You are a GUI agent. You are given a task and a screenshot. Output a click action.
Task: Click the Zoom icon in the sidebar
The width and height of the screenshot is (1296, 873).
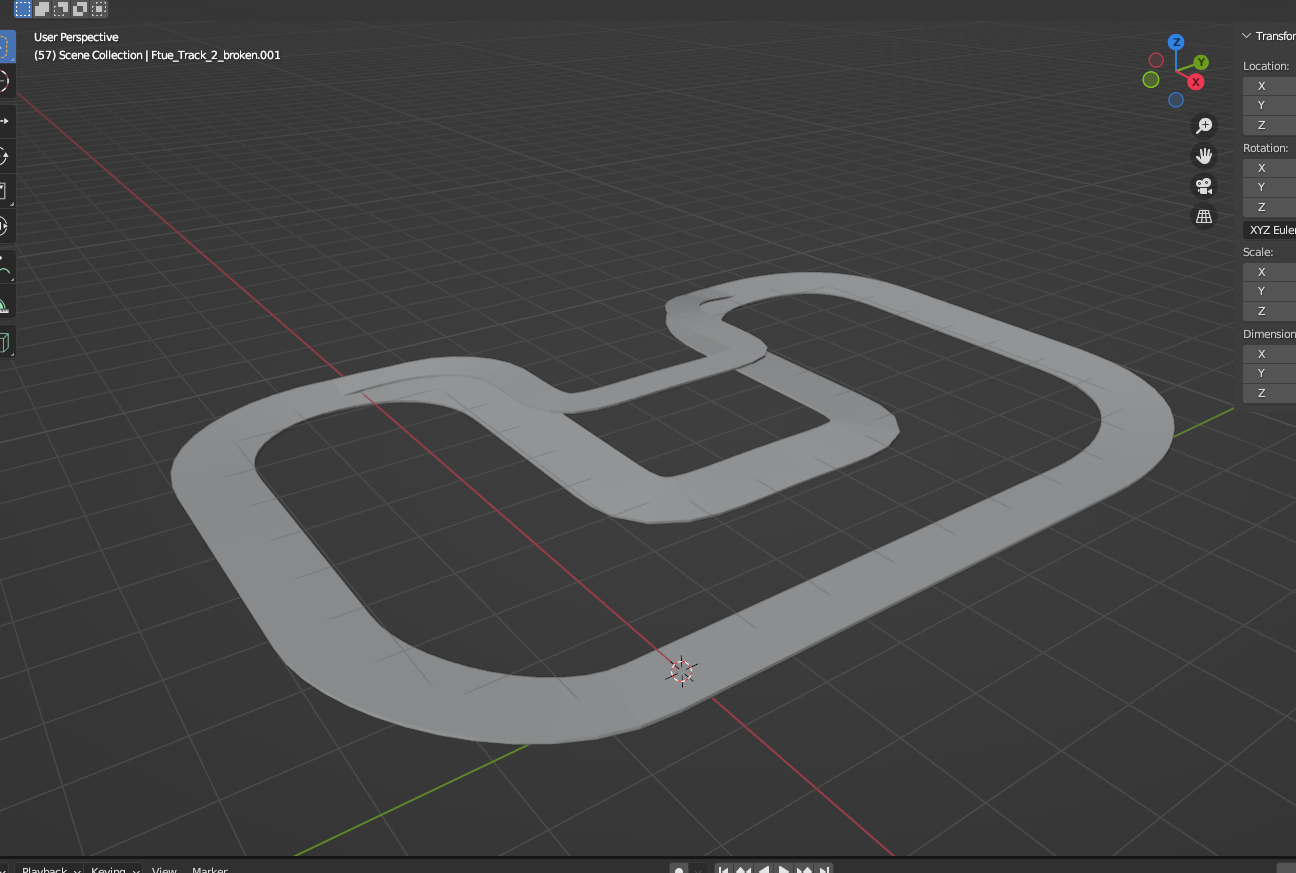point(1204,125)
